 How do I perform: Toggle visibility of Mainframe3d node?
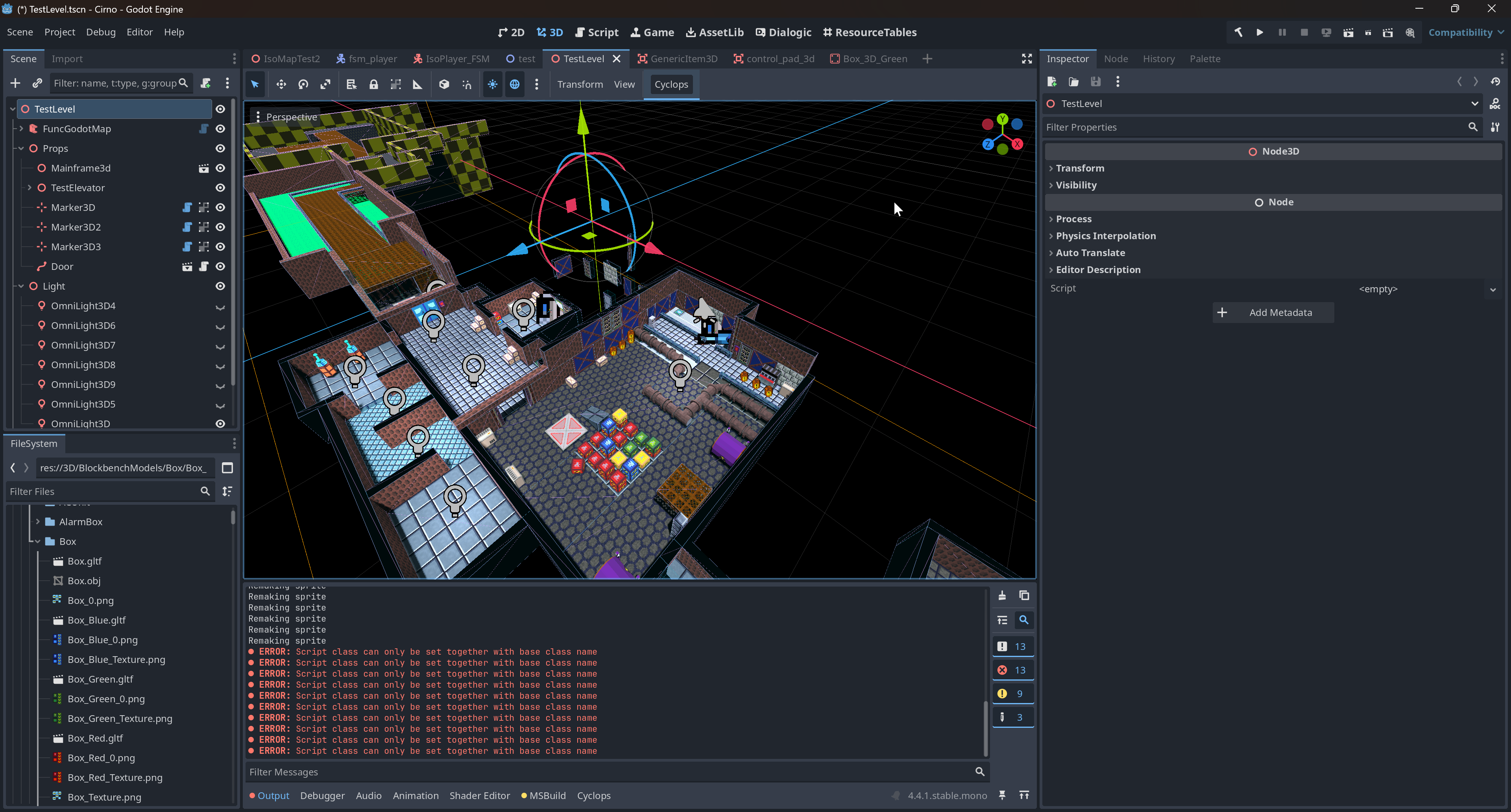coord(220,168)
